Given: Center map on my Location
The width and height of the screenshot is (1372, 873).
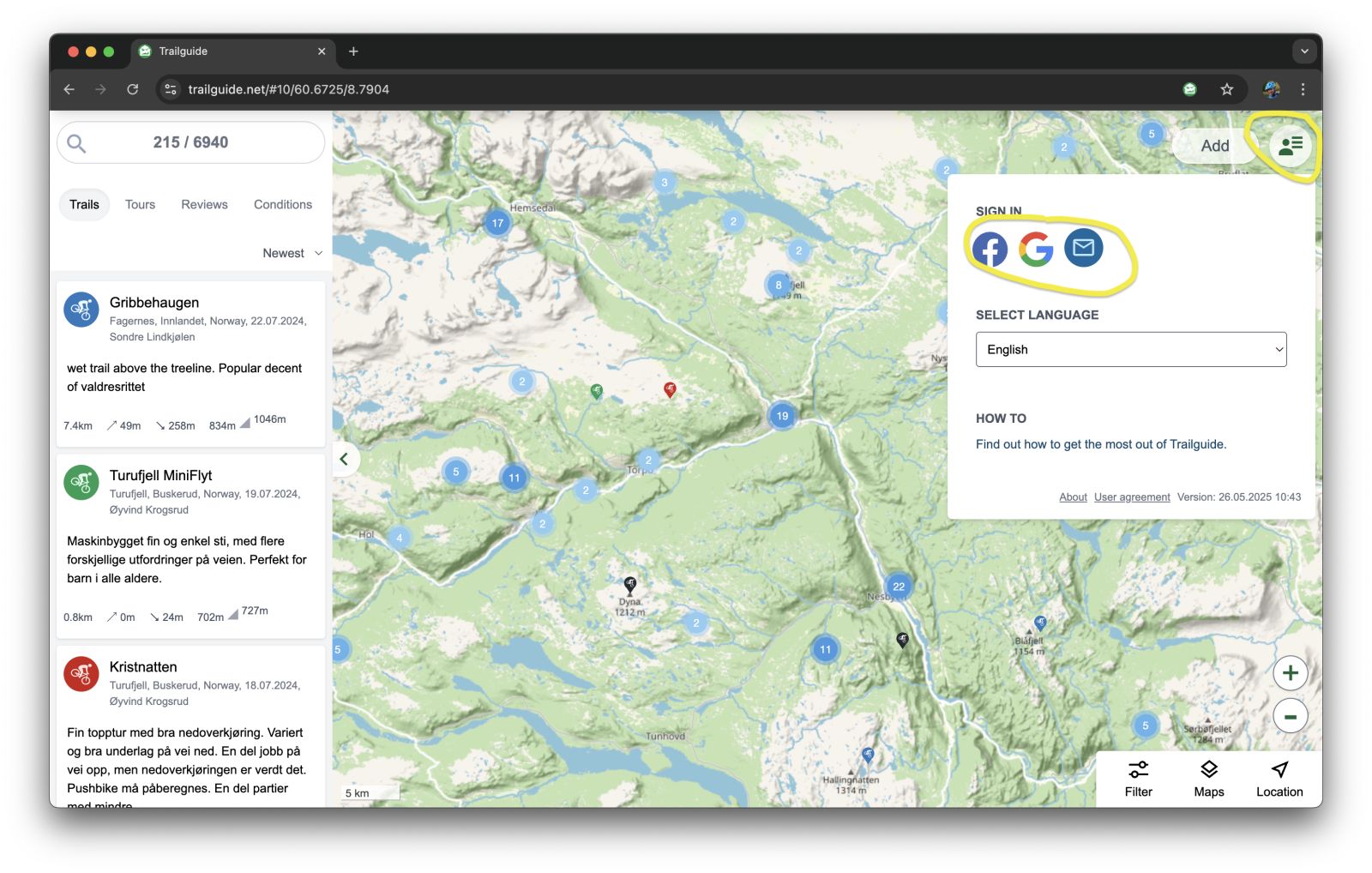Looking at the screenshot, I should [x=1279, y=779].
